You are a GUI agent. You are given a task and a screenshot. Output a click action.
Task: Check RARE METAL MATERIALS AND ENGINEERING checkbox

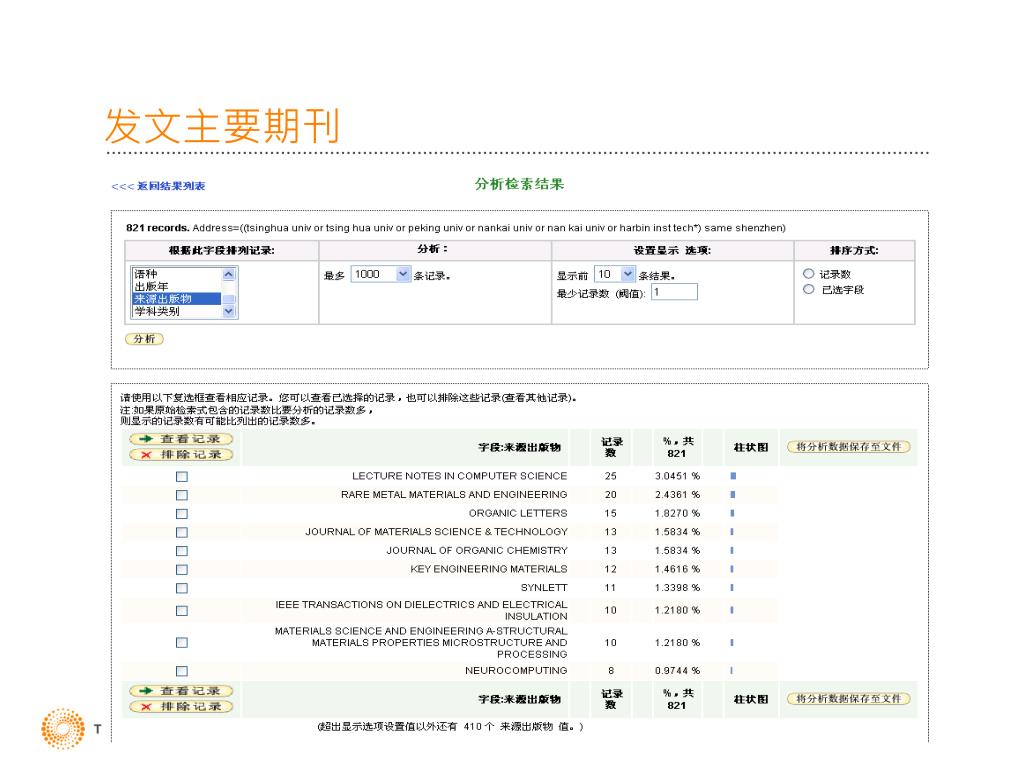182,495
